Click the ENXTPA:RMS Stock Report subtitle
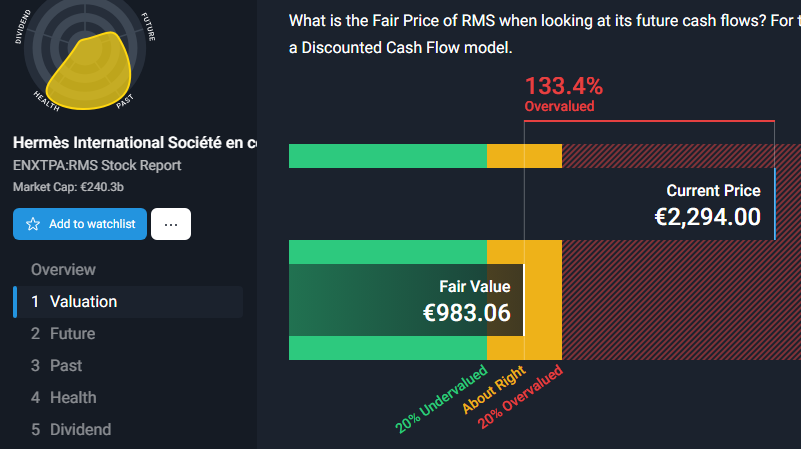Screen dimensions: 801x449 pyautogui.click(x=97, y=166)
